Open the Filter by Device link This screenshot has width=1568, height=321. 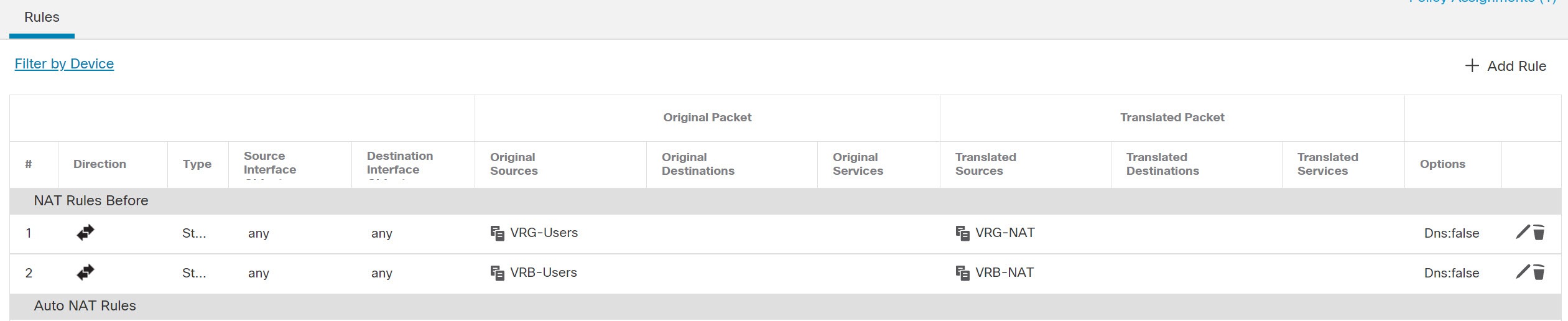click(x=64, y=64)
